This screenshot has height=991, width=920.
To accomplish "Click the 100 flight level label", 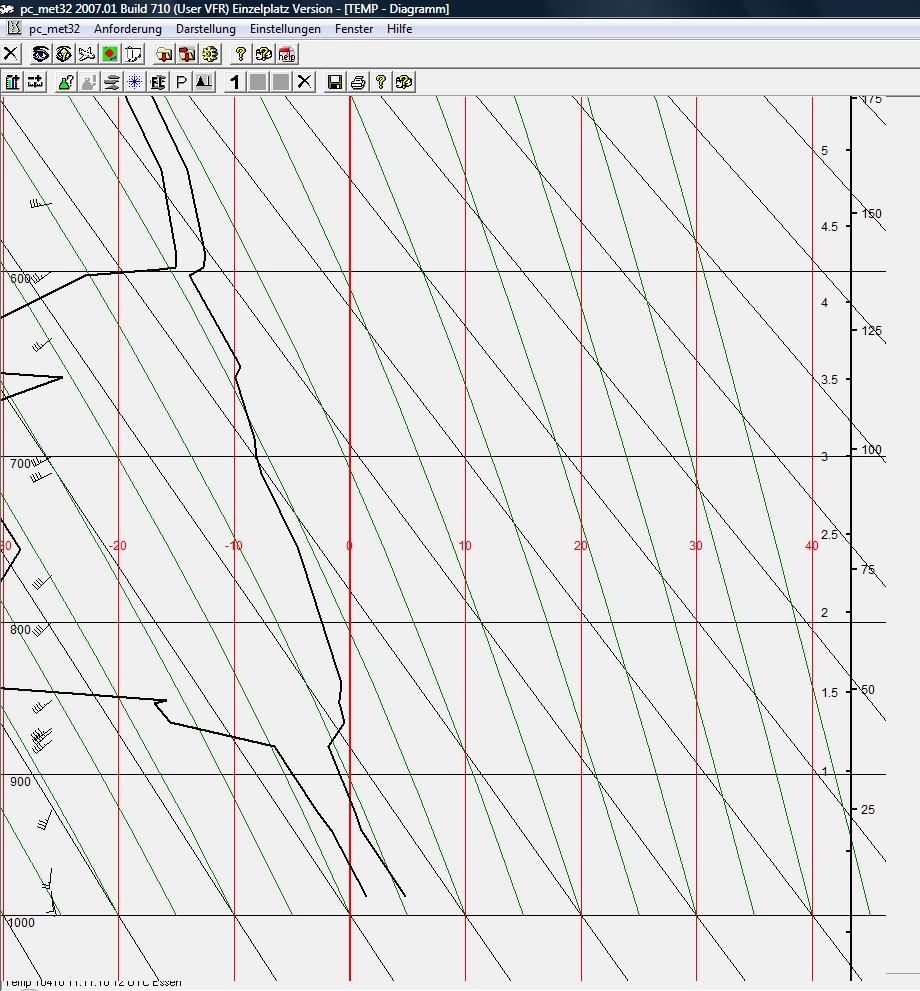I will point(871,449).
